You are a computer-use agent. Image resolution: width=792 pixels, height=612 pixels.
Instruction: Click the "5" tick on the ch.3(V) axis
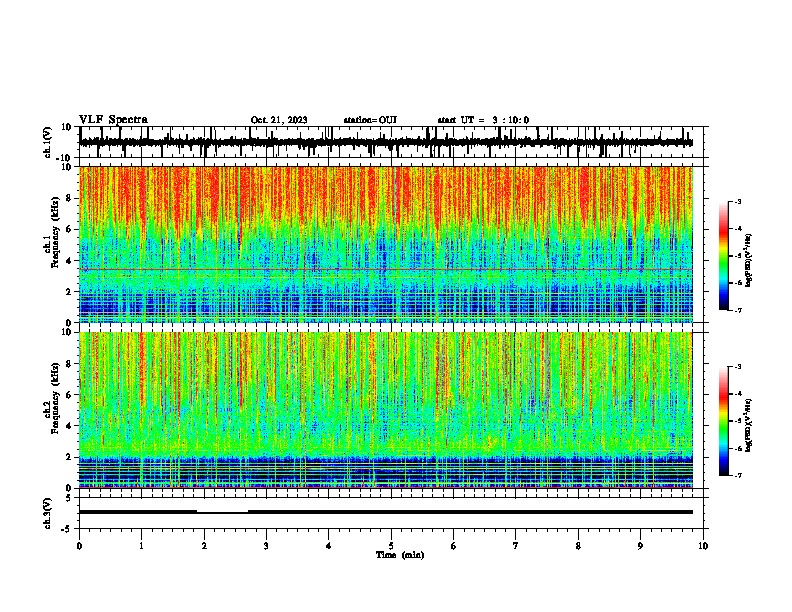click(69, 498)
